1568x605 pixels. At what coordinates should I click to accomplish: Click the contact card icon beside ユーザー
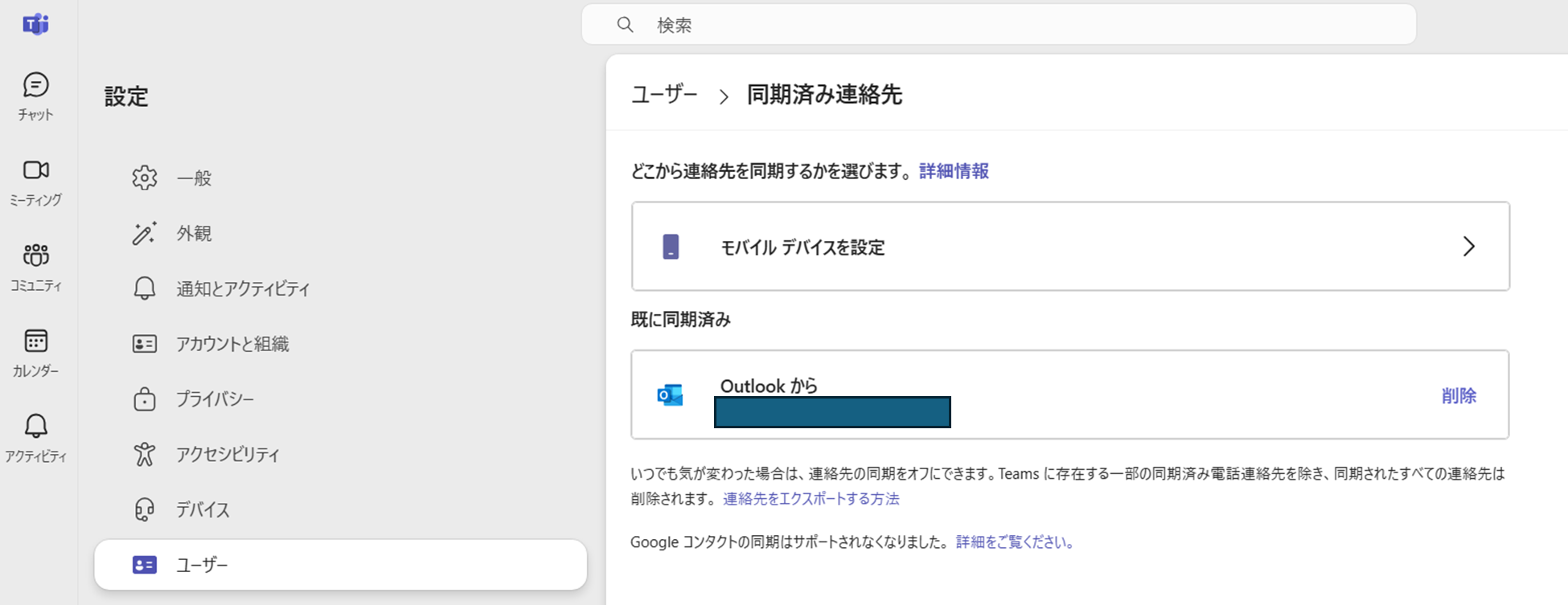145,565
